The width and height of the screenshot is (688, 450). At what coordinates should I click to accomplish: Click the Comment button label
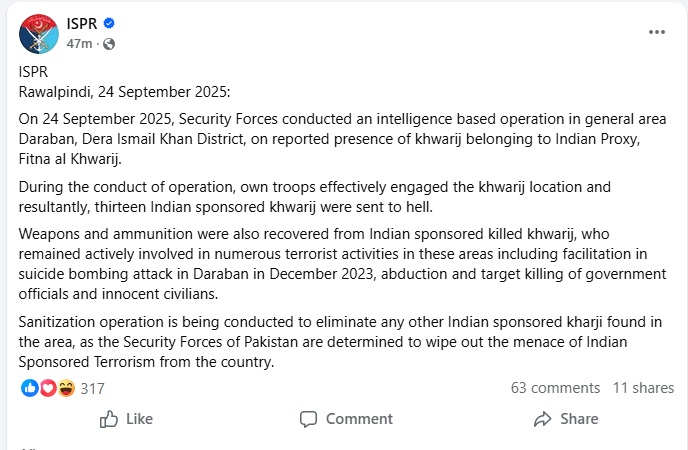(x=359, y=419)
